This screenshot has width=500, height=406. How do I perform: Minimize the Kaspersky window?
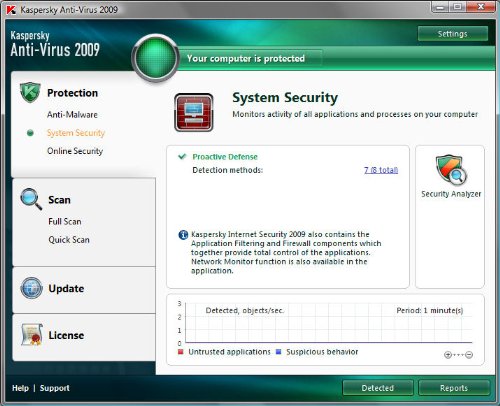tap(440, 7)
